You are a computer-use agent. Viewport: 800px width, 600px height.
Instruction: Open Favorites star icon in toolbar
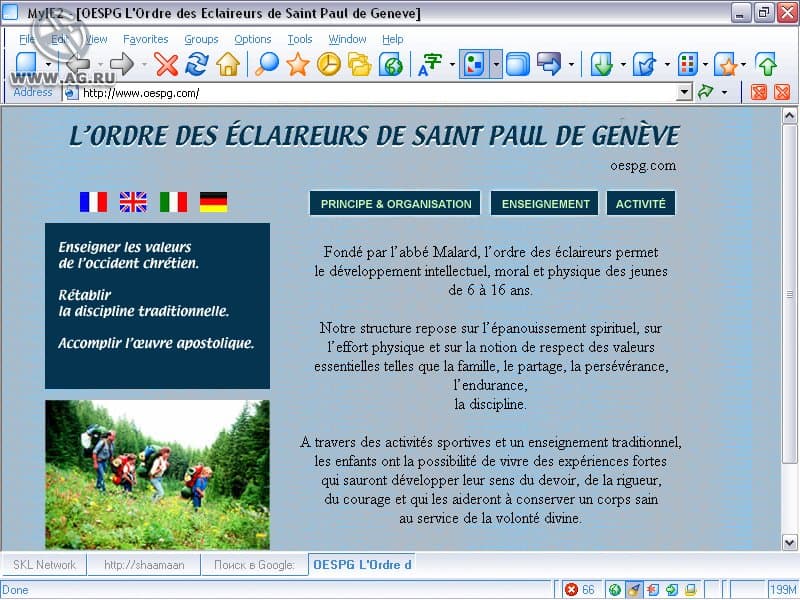point(298,65)
